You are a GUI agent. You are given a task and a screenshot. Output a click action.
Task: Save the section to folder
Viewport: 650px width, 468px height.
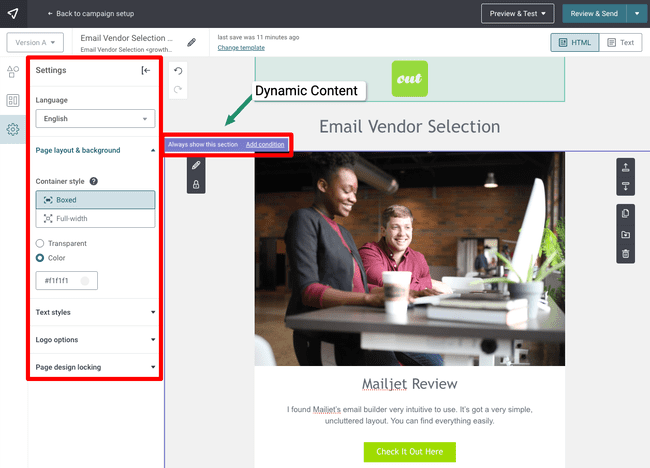(x=626, y=234)
